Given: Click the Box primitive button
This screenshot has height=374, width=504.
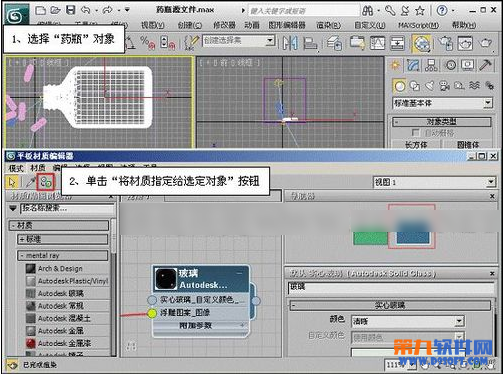Looking at the screenshot, I should pos(416,145).
